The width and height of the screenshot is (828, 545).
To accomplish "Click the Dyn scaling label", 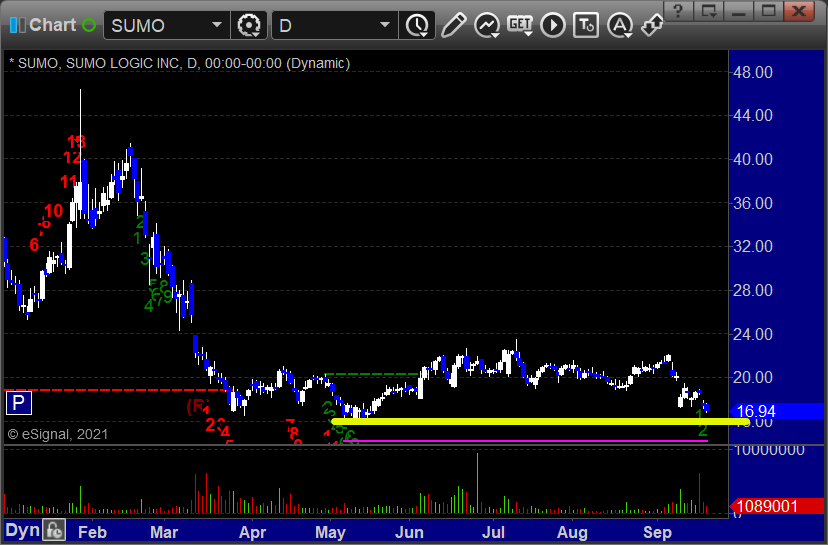I will click(x=23, y=530).
